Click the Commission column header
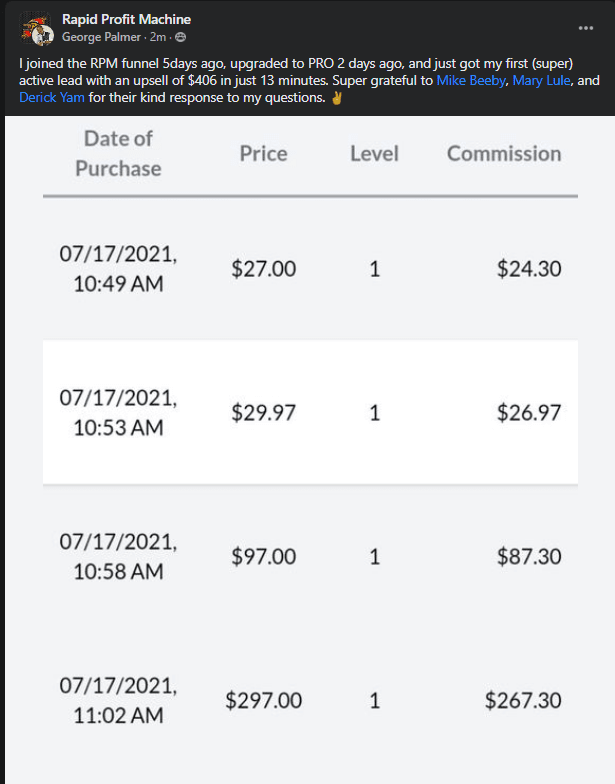This screenshot has width=615, height=784. pos(504,153)
